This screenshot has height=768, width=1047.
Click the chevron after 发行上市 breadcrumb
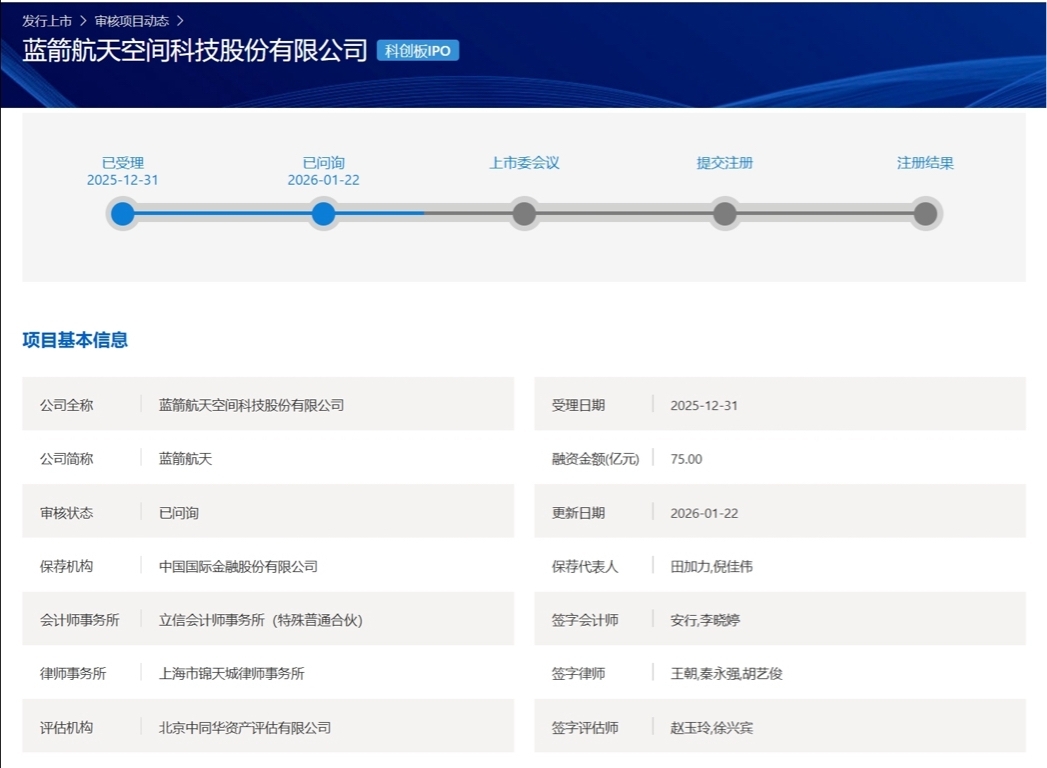click(83, 21)
